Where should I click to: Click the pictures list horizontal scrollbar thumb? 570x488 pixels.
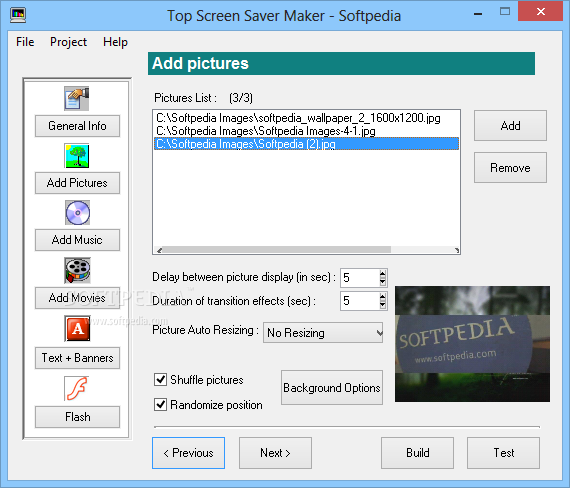(277, 250)
